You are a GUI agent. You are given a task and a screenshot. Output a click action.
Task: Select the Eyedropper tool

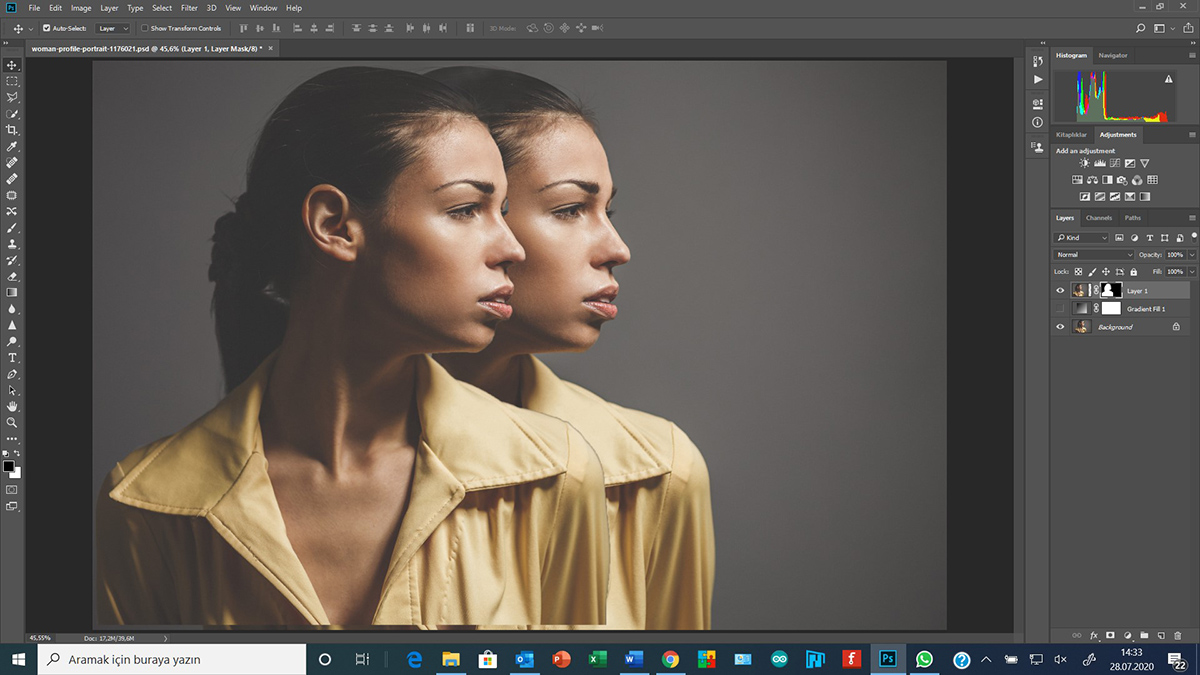[x=12, y=146]
